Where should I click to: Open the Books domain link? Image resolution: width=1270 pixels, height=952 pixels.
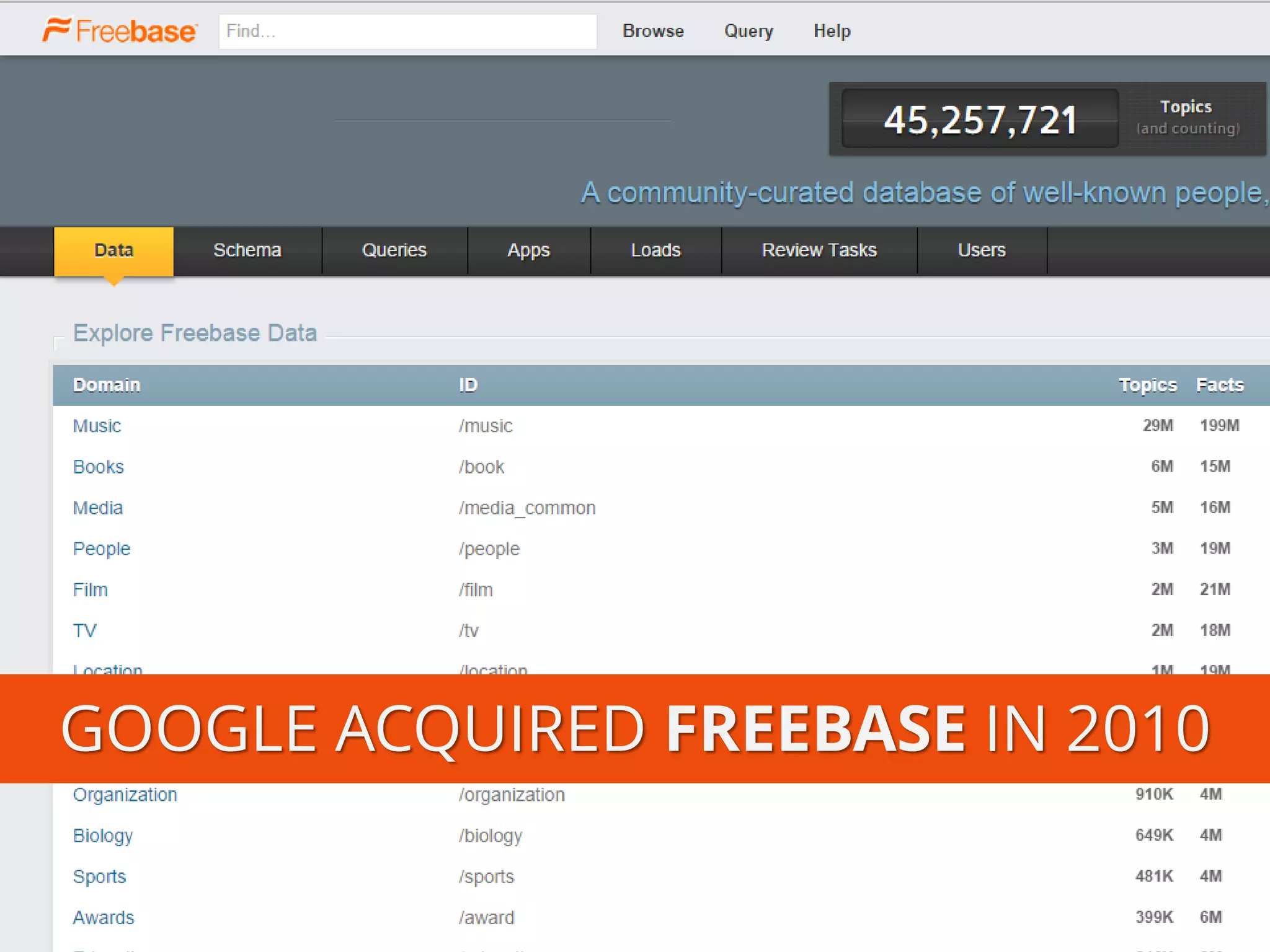98,467
